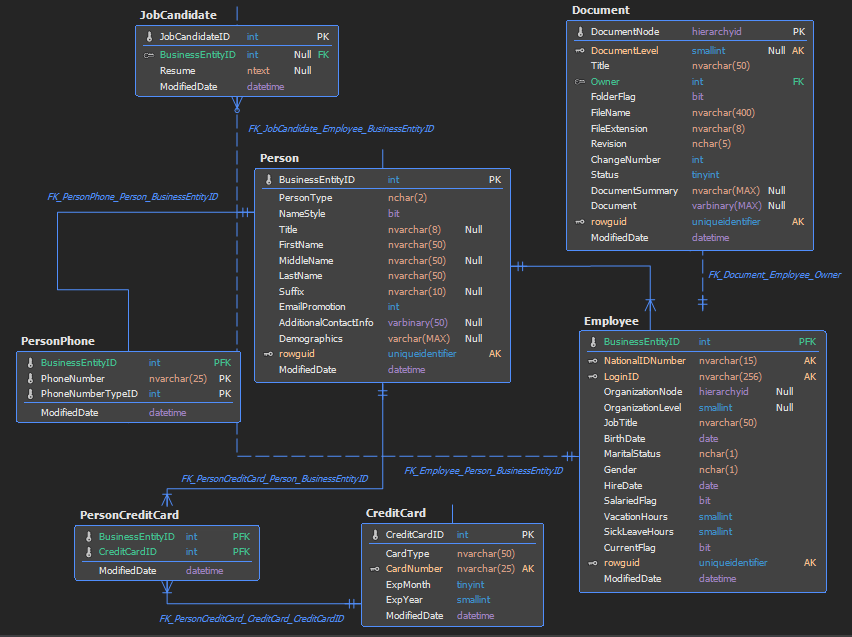Click the DocumentNode primary key icon
This screenshot has height=637, width=852.
tap(580, 32)
